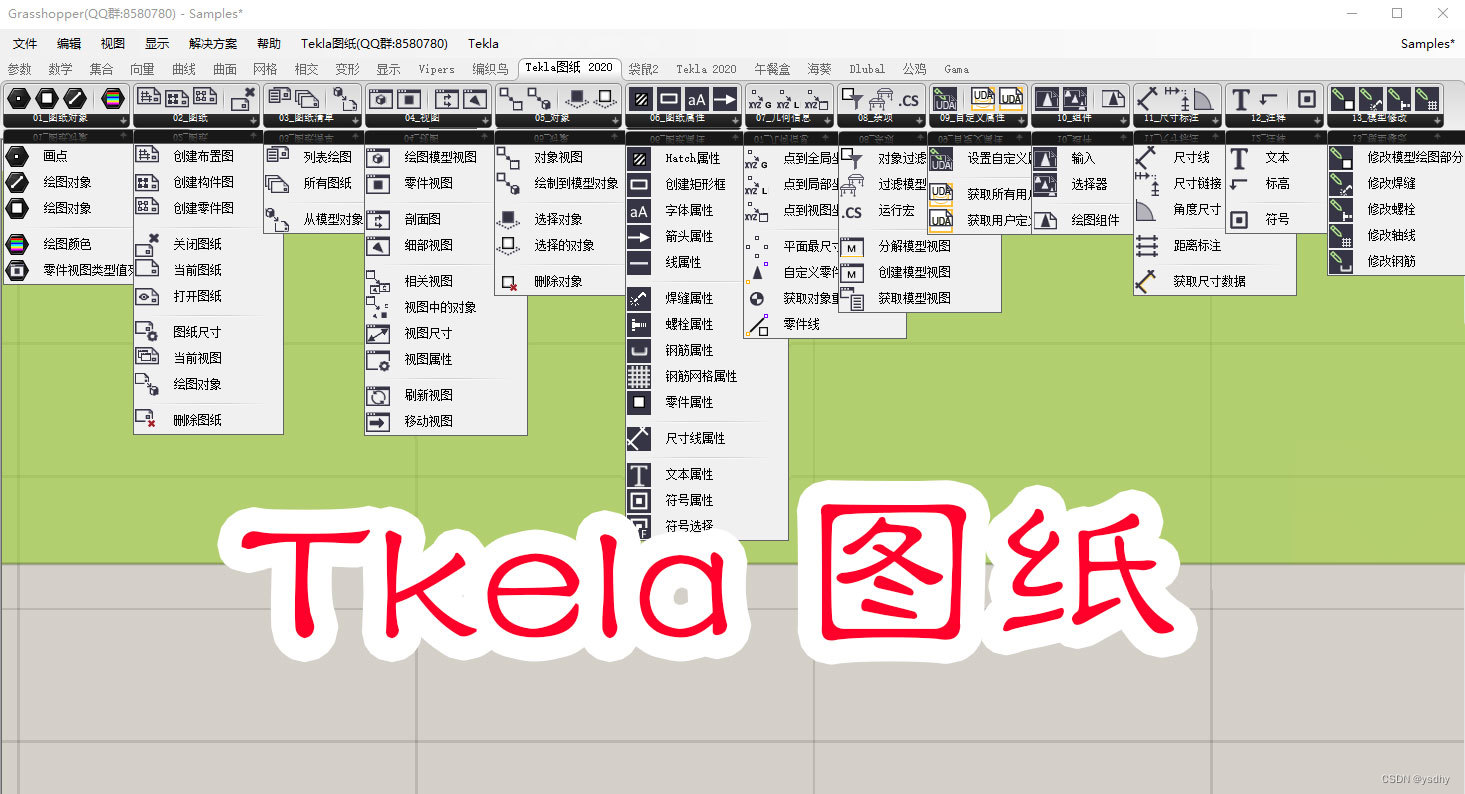Select the 删除对象 entry
The height and width of the screenshot is (794, 1465).
click(560, 281)
